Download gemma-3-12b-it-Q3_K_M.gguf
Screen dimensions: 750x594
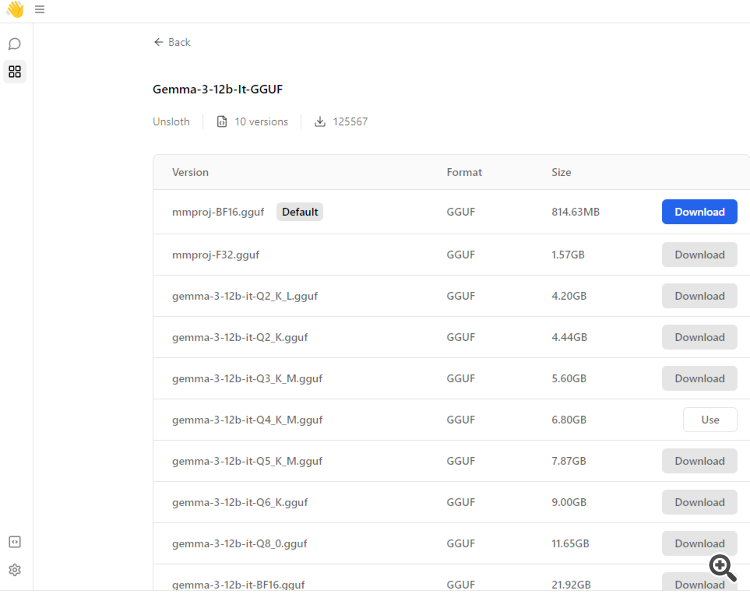[x=699, y=379]
